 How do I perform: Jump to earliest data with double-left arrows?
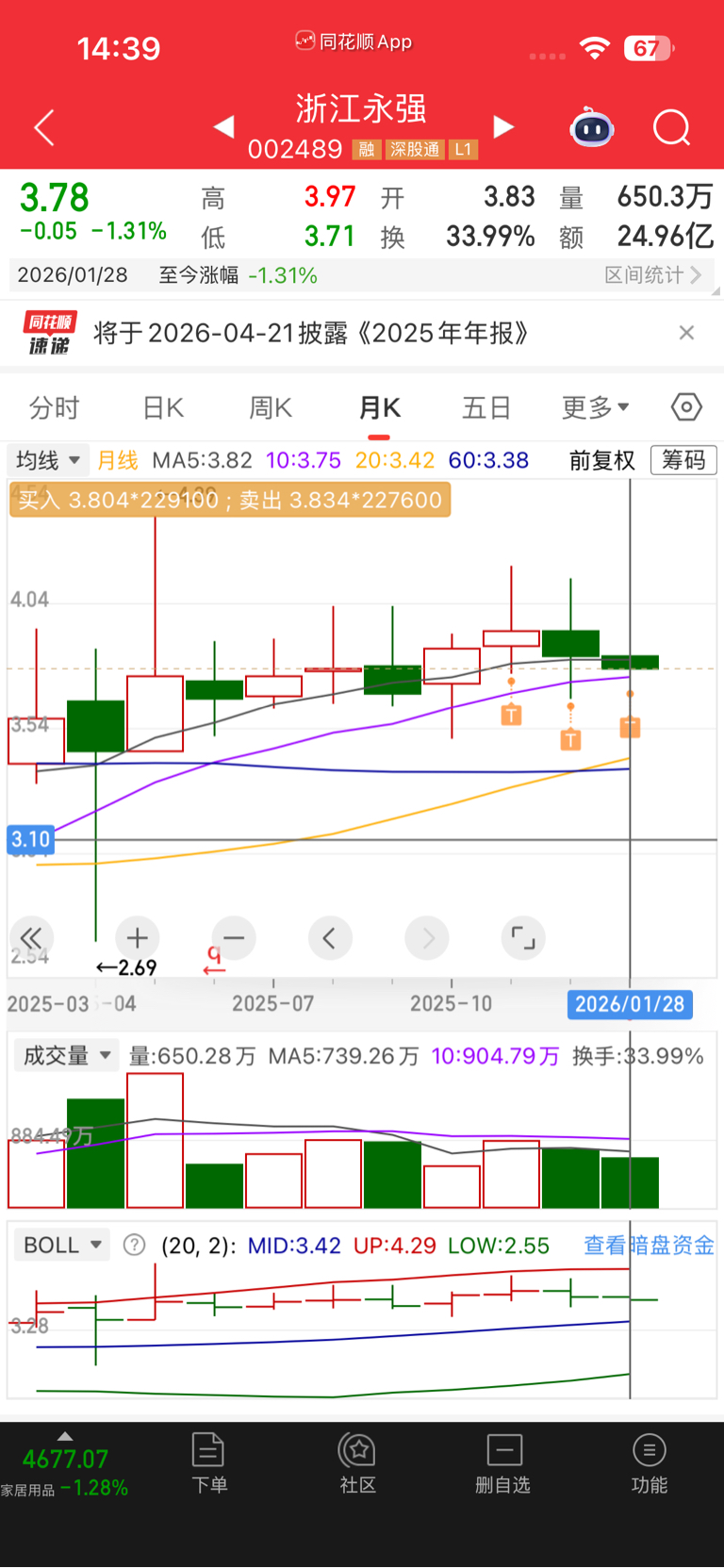coord(31,938)
